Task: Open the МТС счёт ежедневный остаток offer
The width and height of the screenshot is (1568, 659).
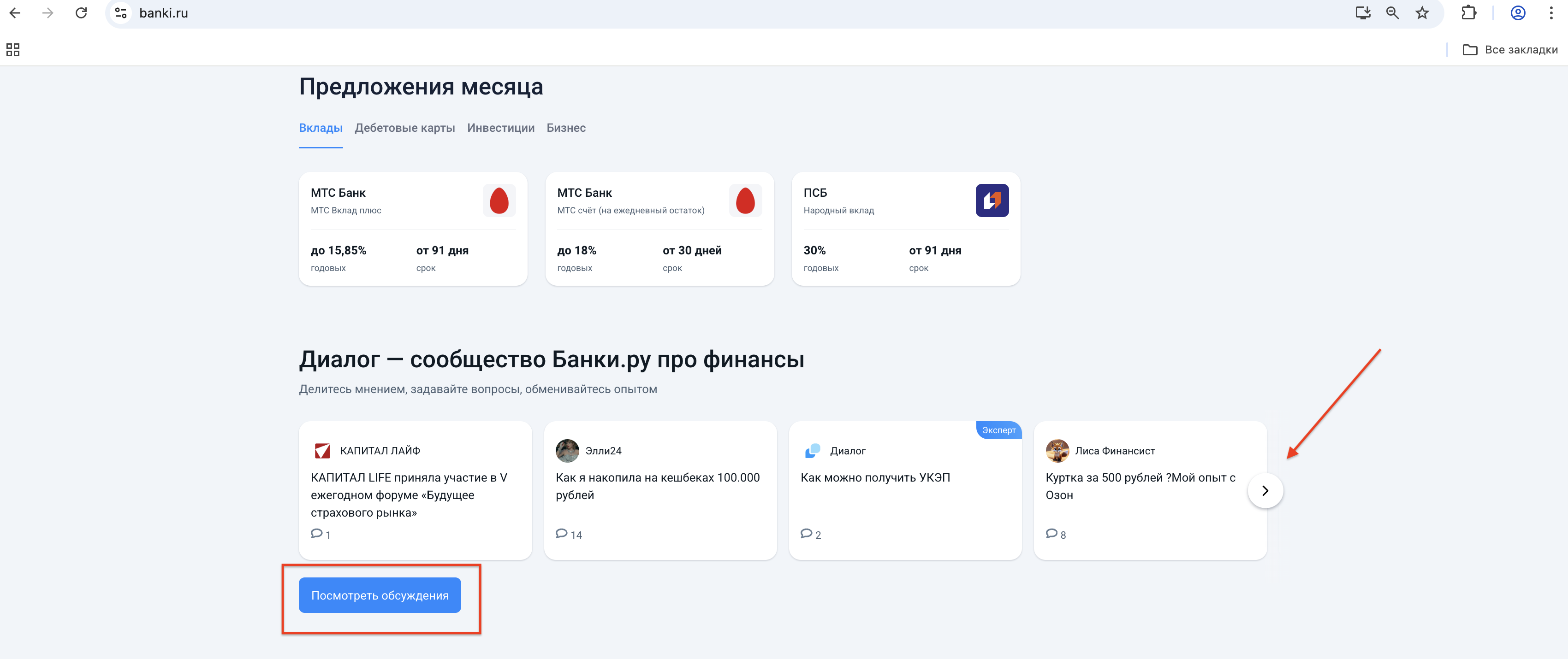Action: [x=659, y=229]
